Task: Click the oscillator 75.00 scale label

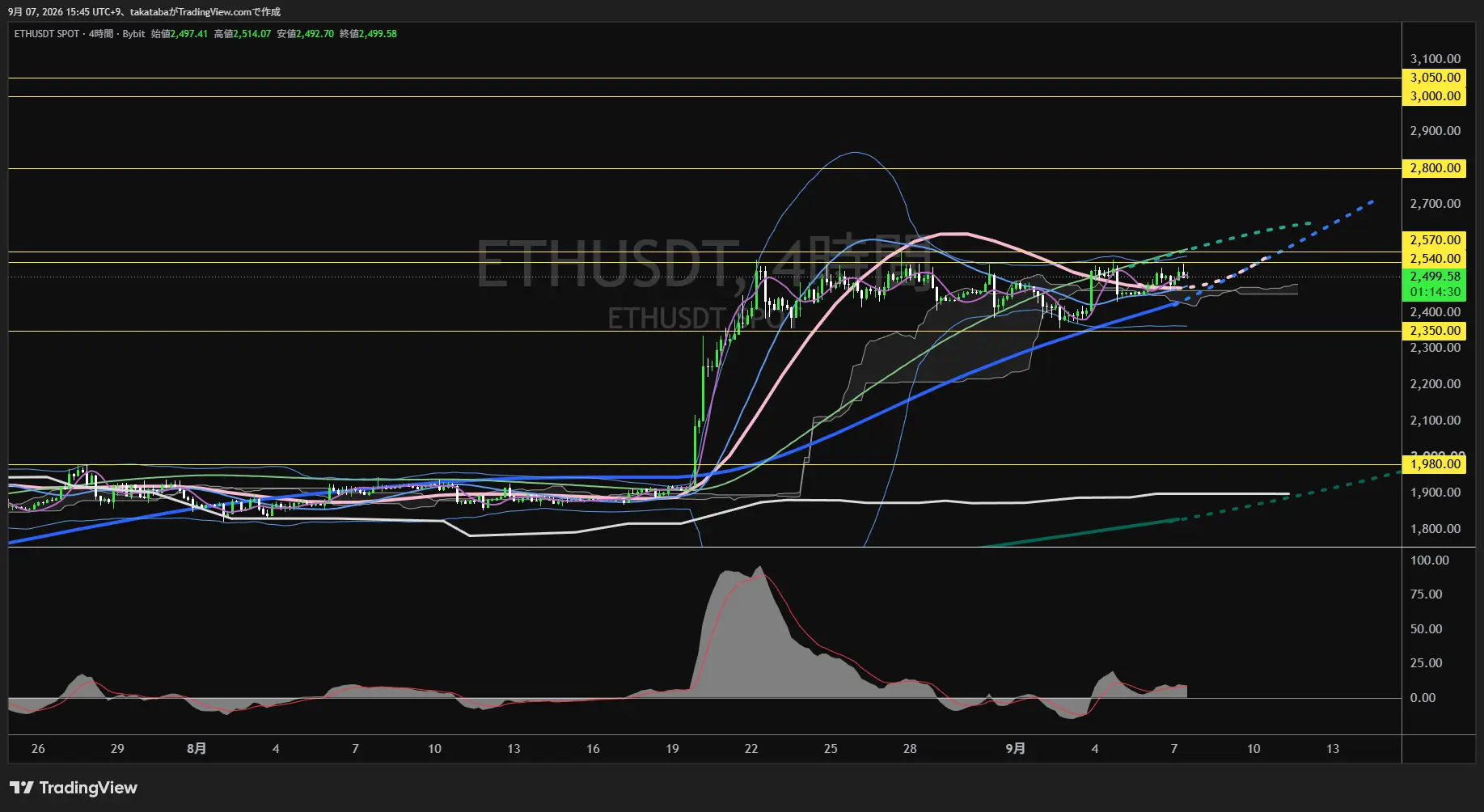Action: coord(1426,594)
